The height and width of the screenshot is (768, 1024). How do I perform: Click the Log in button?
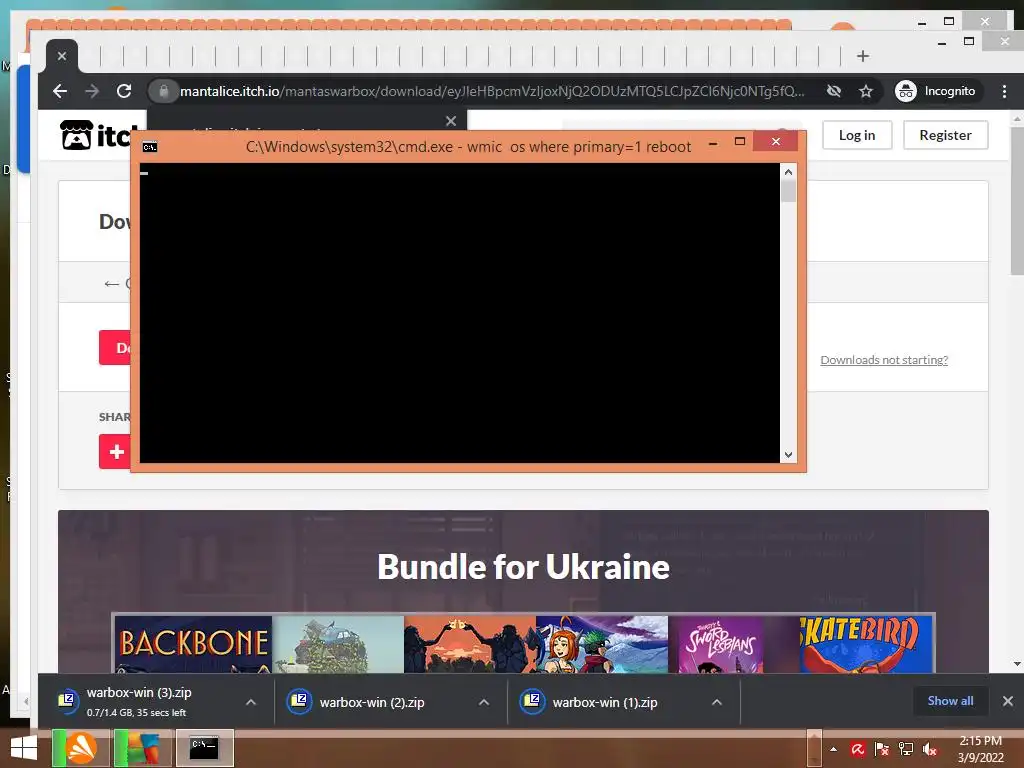(x=857, y=135)
